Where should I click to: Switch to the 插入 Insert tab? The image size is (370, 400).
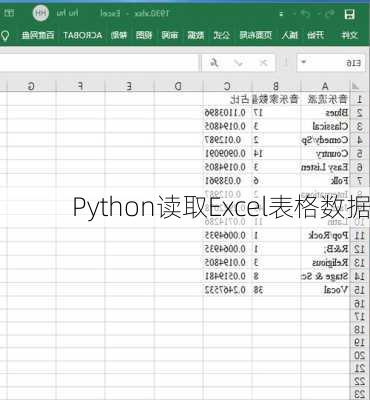click(x=289, y=35)
